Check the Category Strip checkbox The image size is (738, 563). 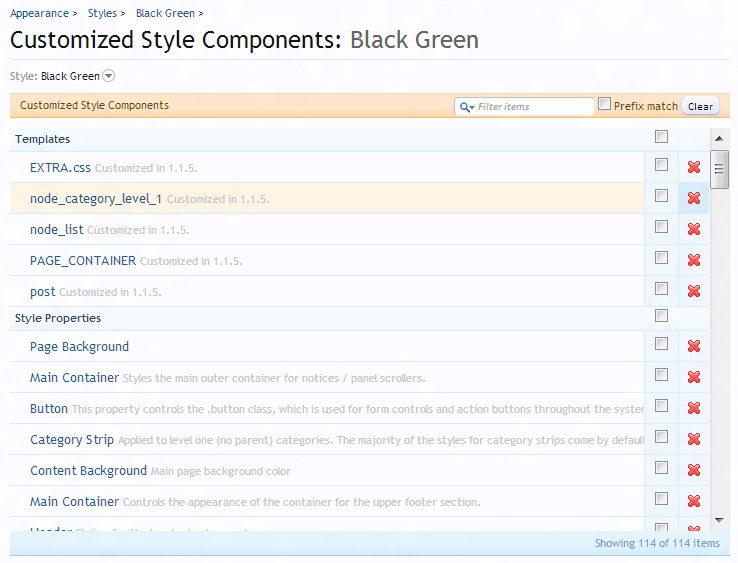pos(661,436)
